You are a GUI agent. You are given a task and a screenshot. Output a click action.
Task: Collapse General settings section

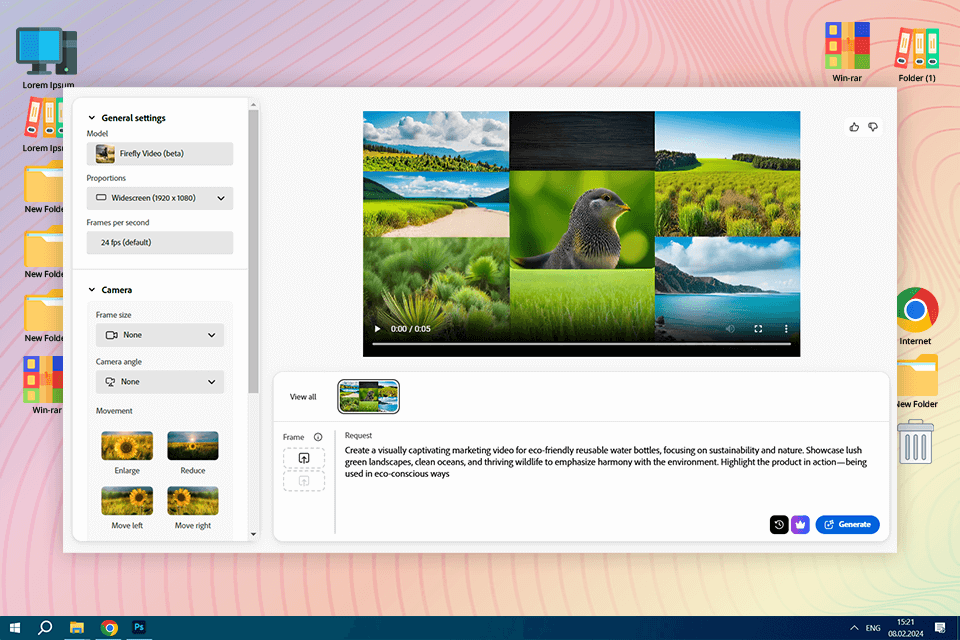(x=92, y=118)
